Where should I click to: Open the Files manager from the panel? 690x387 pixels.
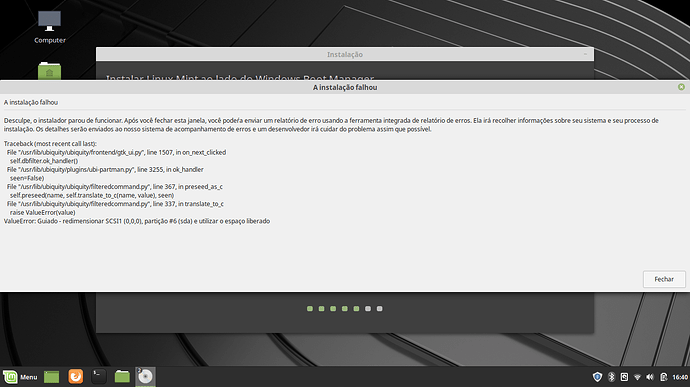click(x=122, y=376)
